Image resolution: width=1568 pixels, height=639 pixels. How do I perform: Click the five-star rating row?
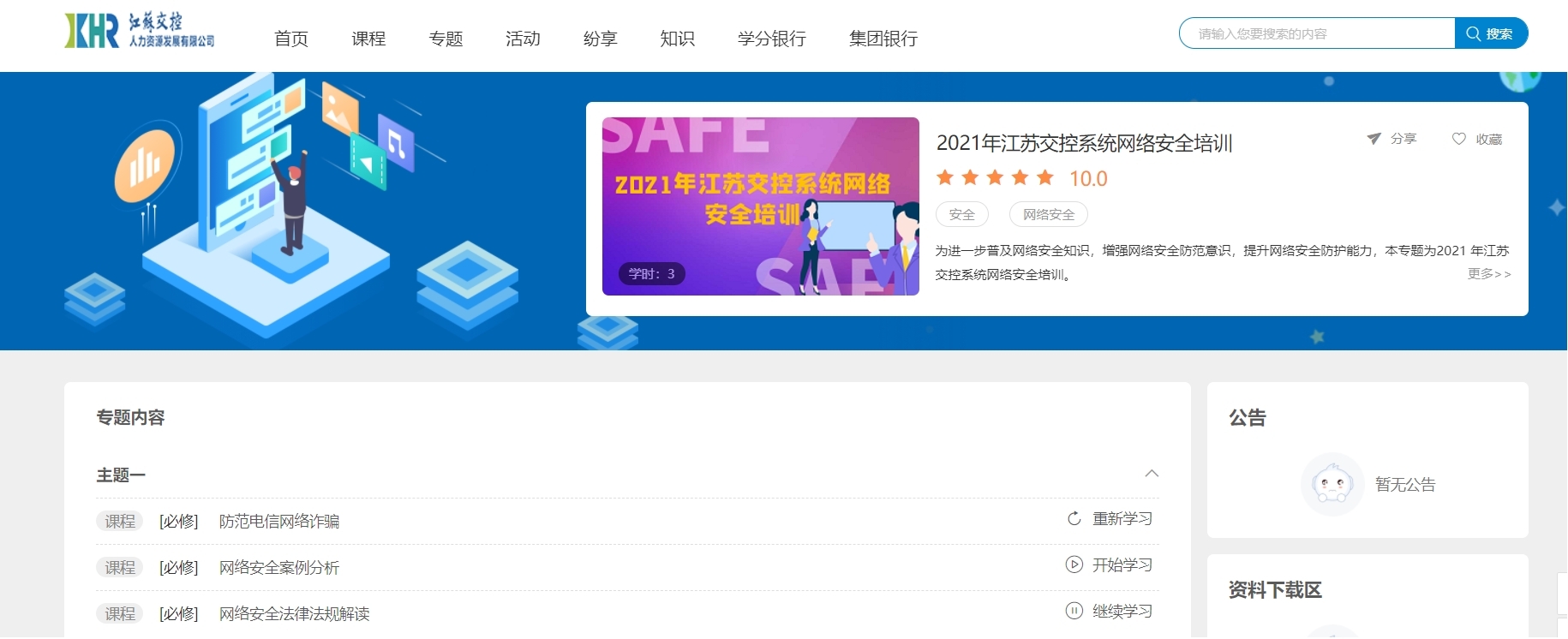(x=995, y=177)
